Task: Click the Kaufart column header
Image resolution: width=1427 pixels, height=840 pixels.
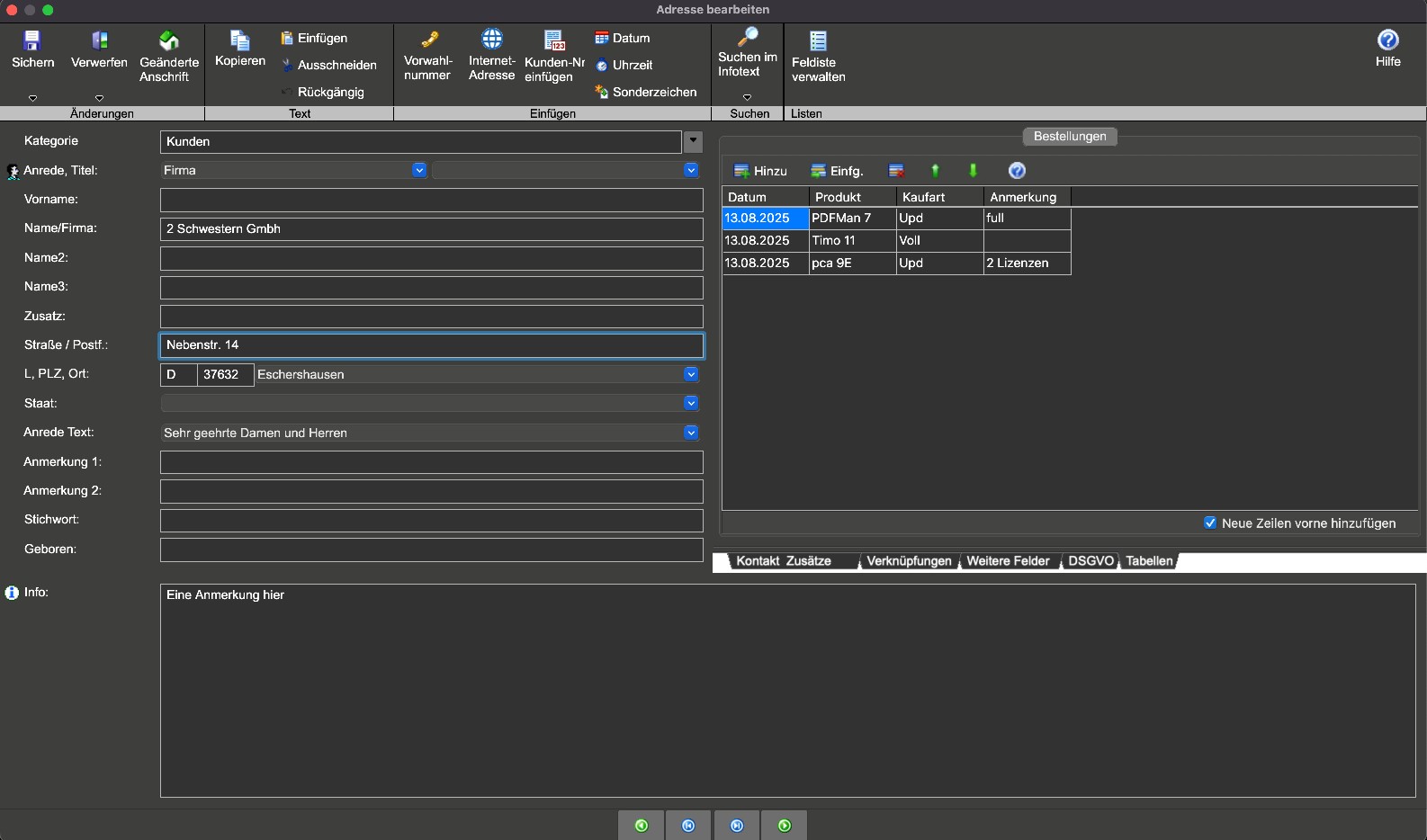Action: click(939, 197)
